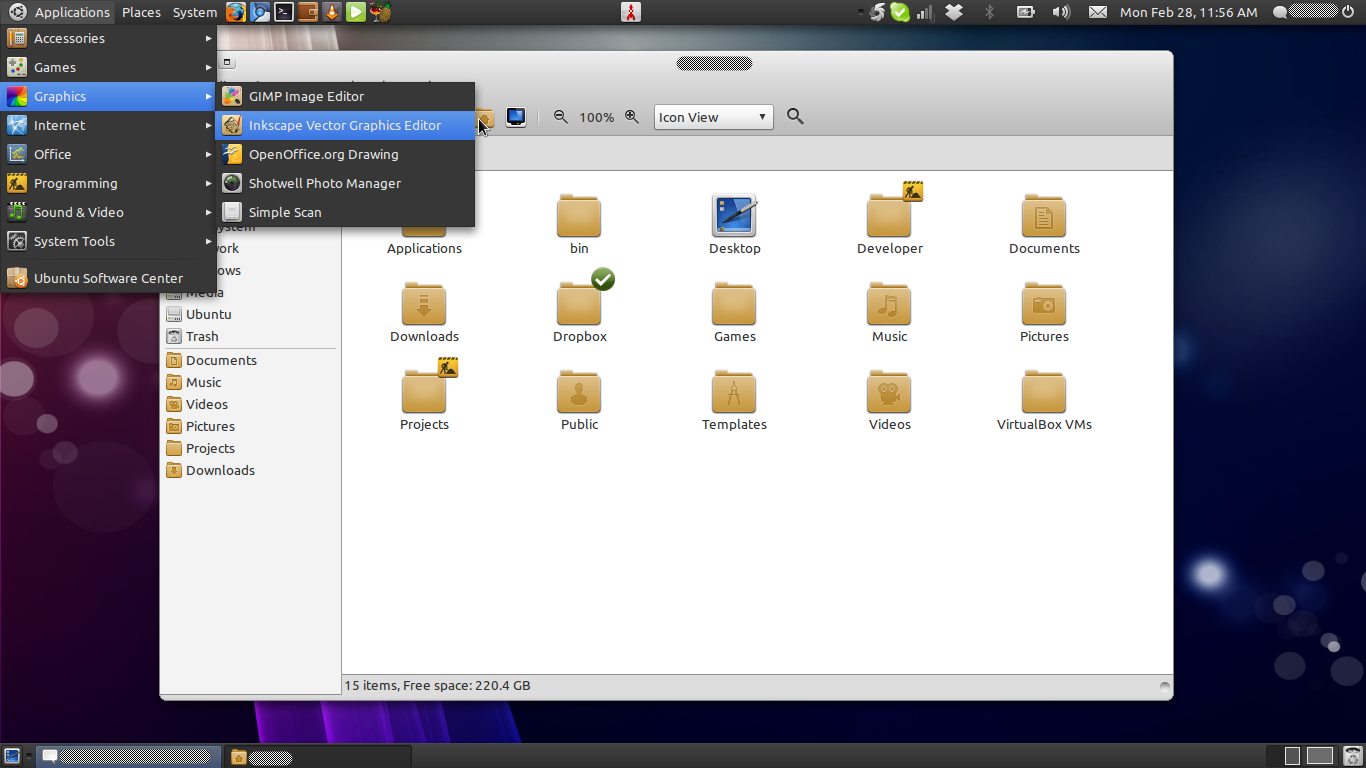The image size is (1366, 768).
Task: Open the Templates folder
Action: point(734,400)
